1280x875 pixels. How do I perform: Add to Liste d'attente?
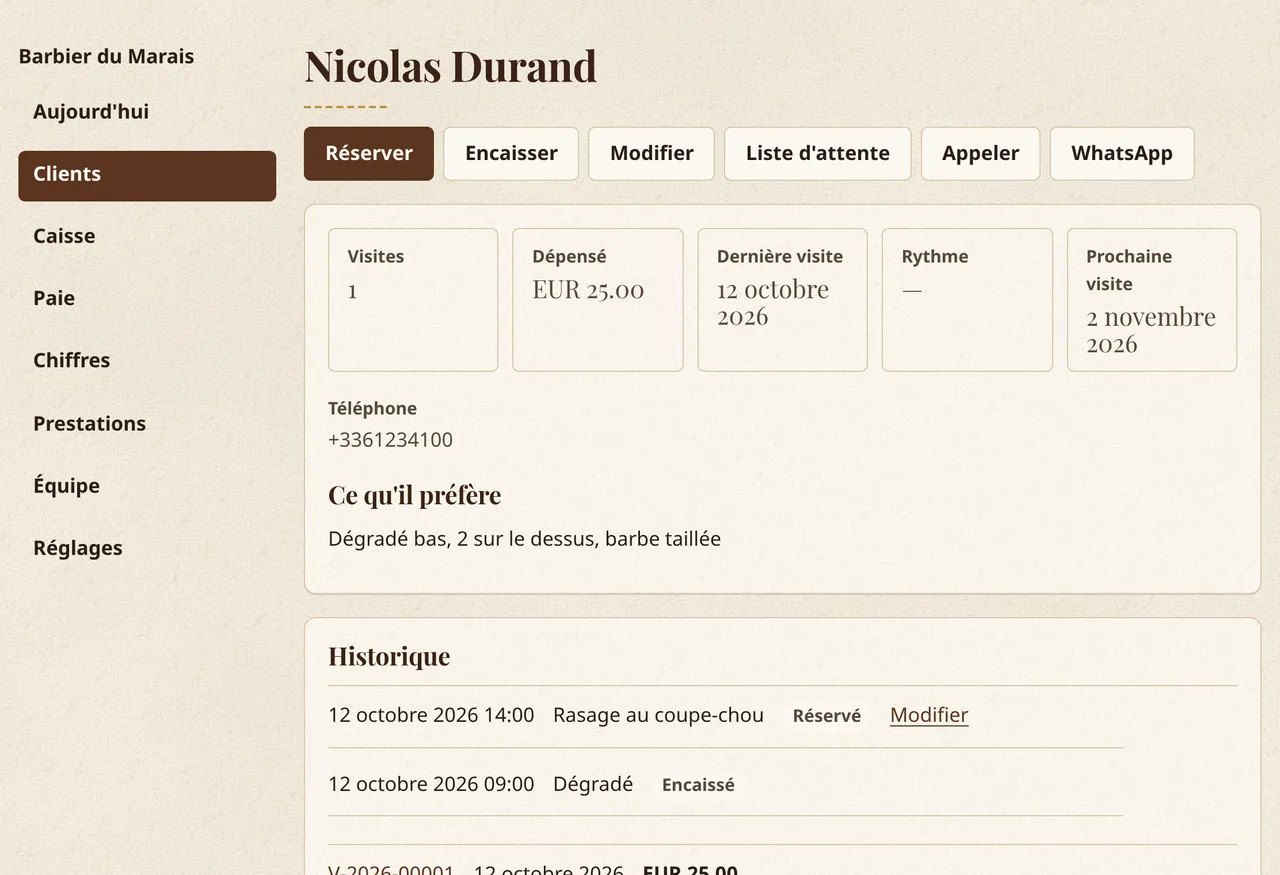[817, 153]
